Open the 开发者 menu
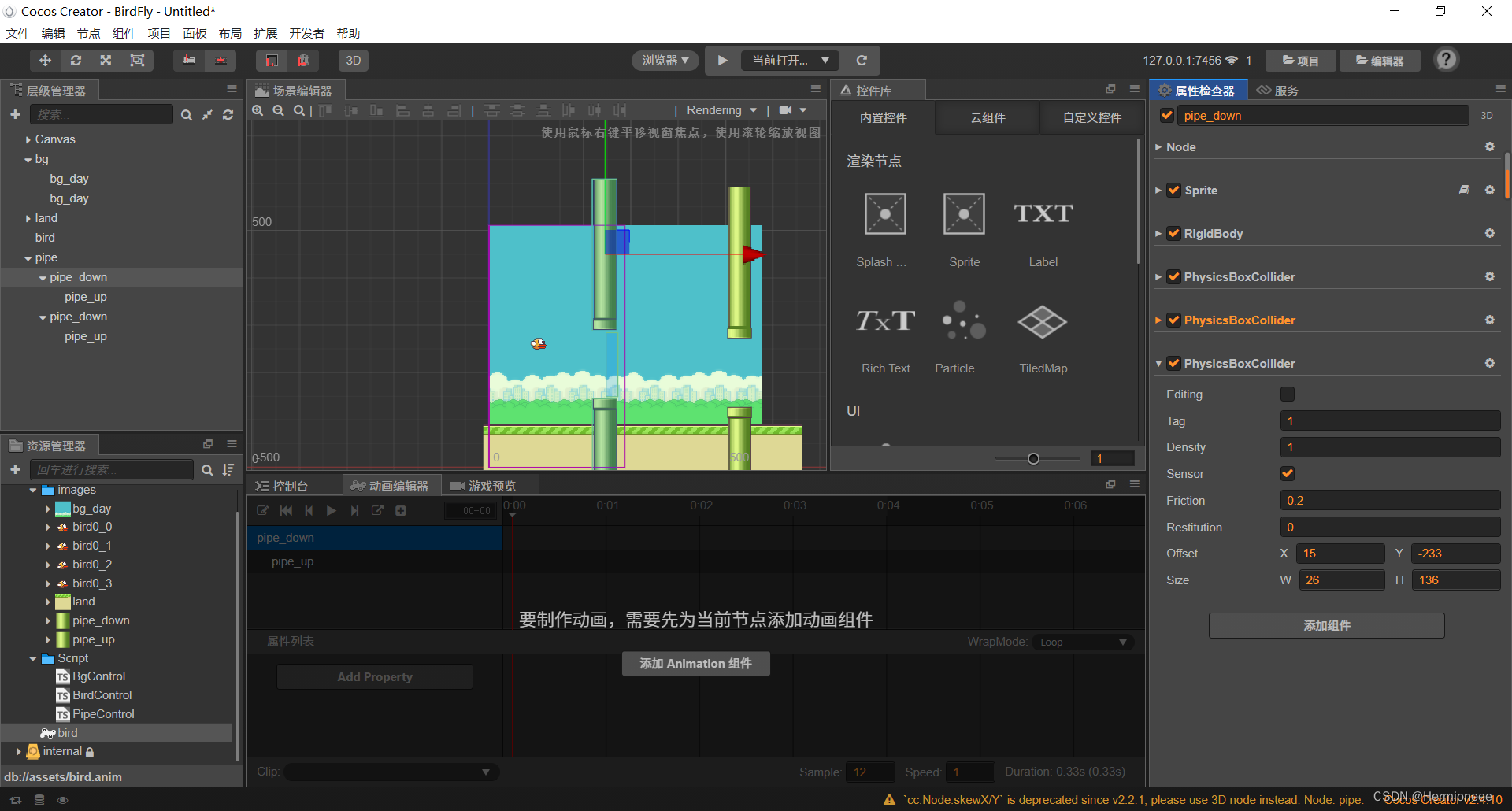This screenshot has height=811, width=1512. point(306,33)
